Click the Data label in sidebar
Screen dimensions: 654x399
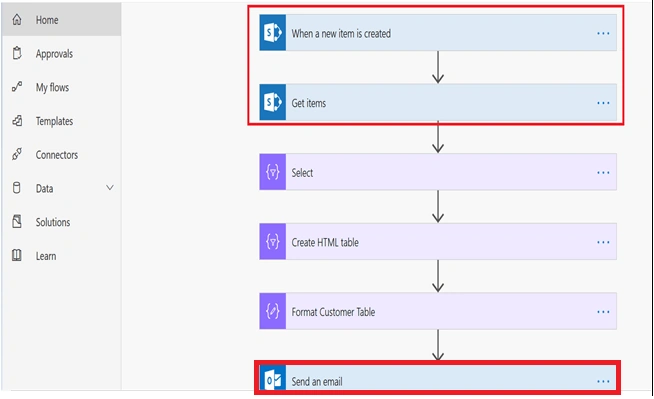click(x=44, y=188)
